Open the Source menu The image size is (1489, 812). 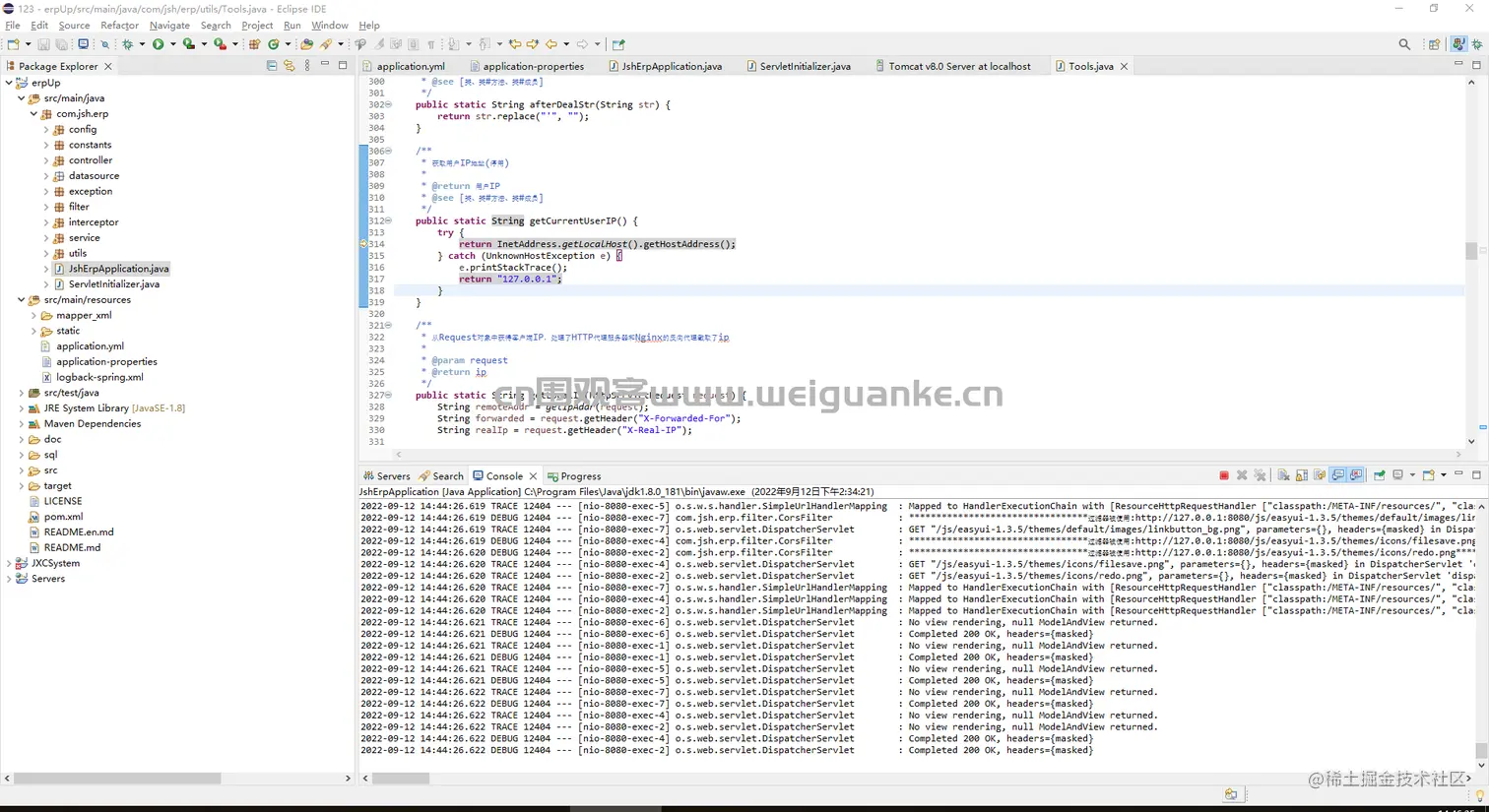pos(74,25)
